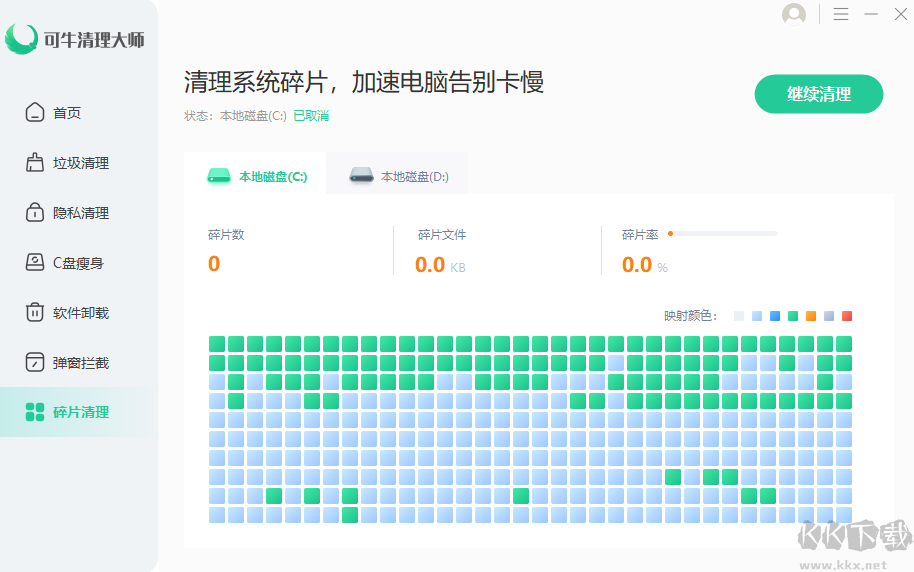The image size is (914, 572).
Task: Click the gray-blue legend swatch
Action: (x=829, y=316)
